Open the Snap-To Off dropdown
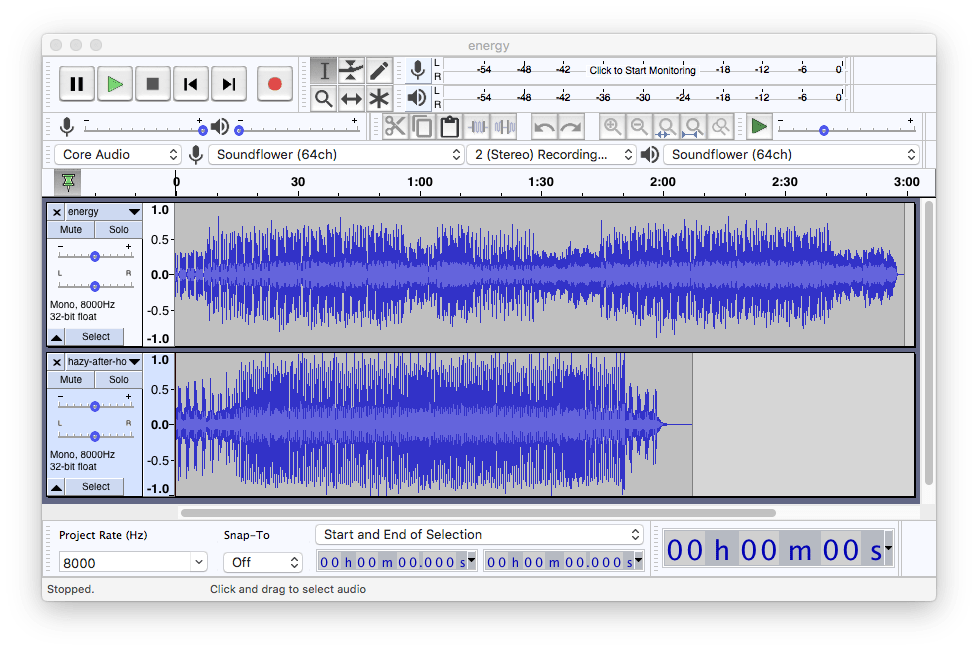 pos(263,562)
